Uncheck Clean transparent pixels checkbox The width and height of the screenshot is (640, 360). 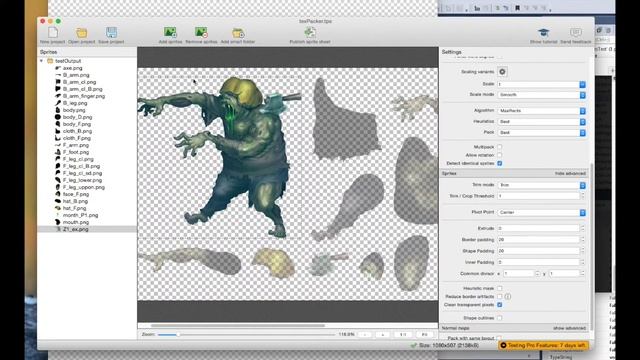[x=500, y=304]
